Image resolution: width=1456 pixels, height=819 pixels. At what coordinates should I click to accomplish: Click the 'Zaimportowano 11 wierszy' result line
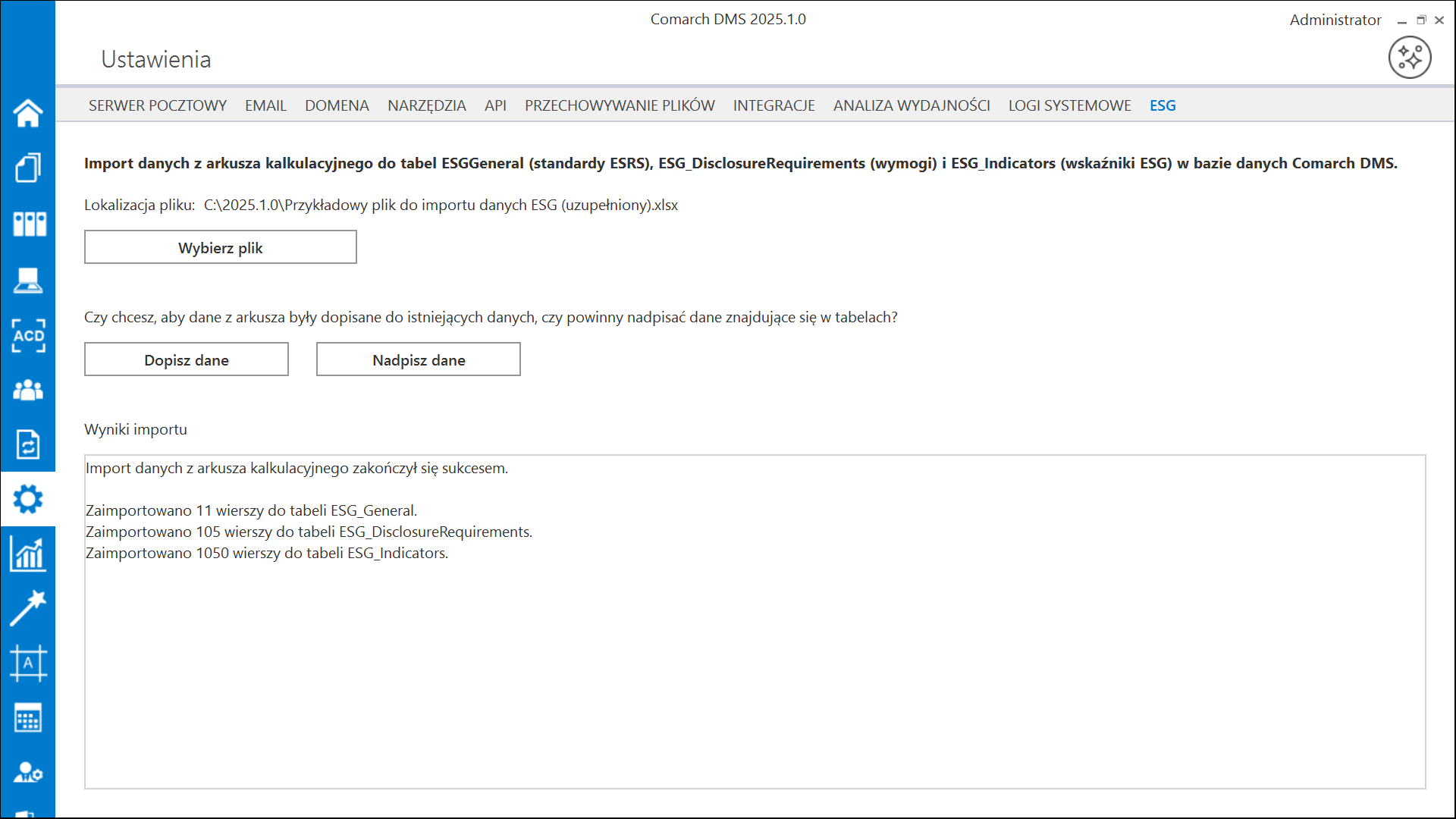tap(251, 510)
